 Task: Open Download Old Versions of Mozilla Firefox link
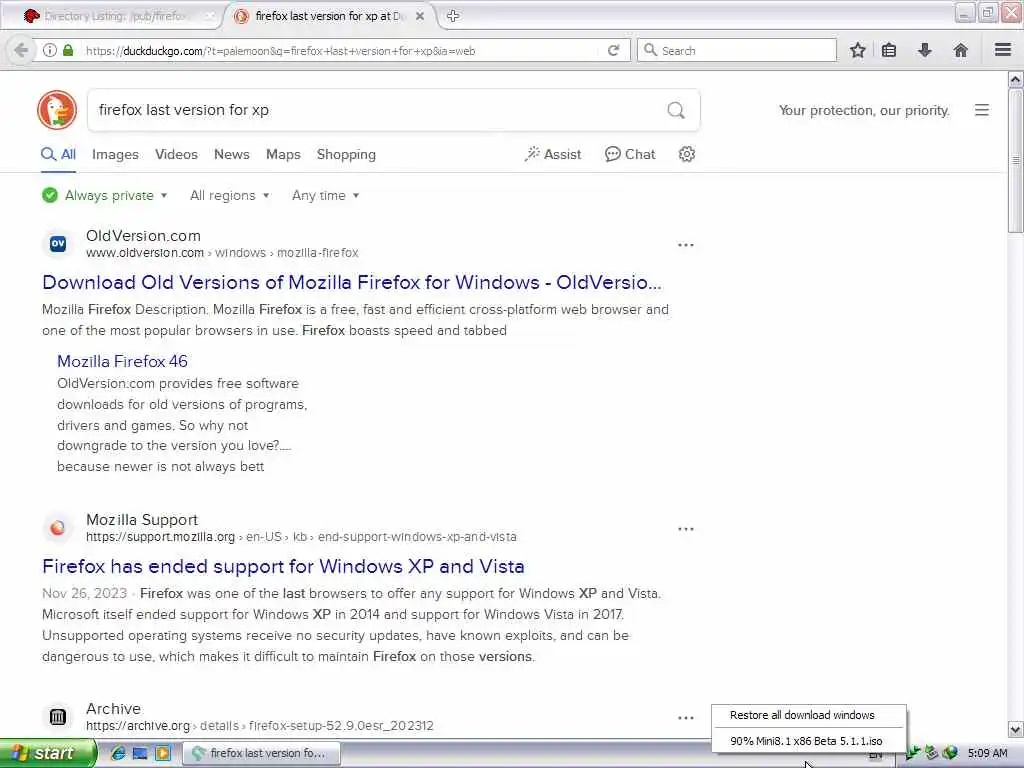coord(352,282)
